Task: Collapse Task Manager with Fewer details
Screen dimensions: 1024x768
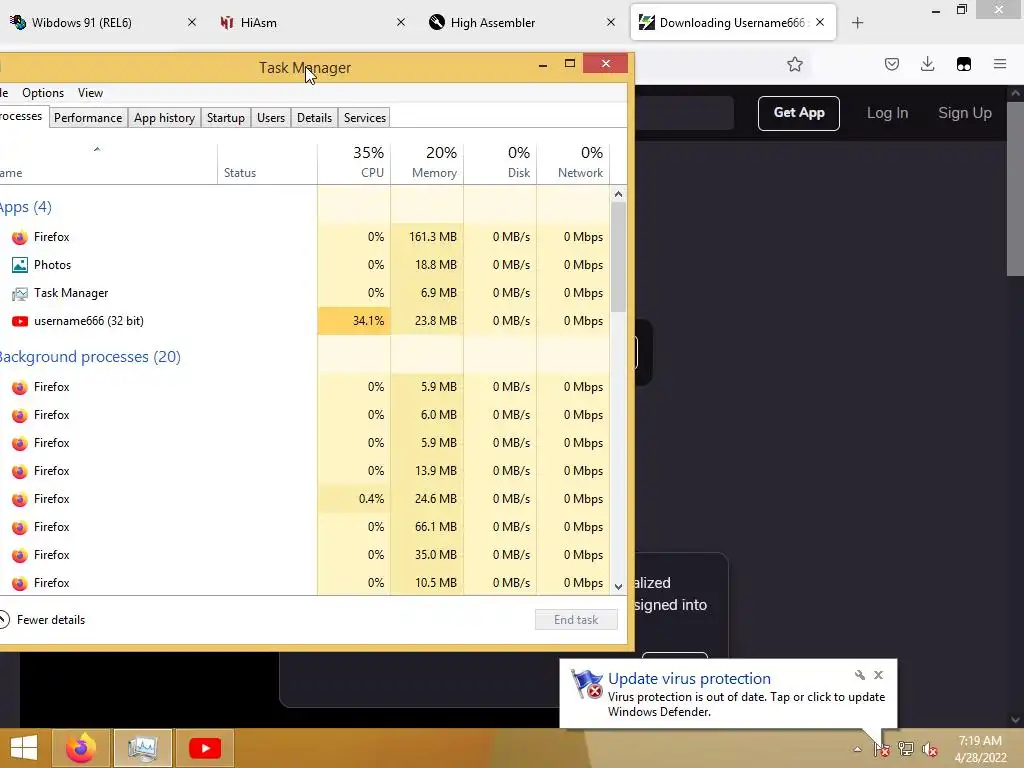Action: point(43,620)
